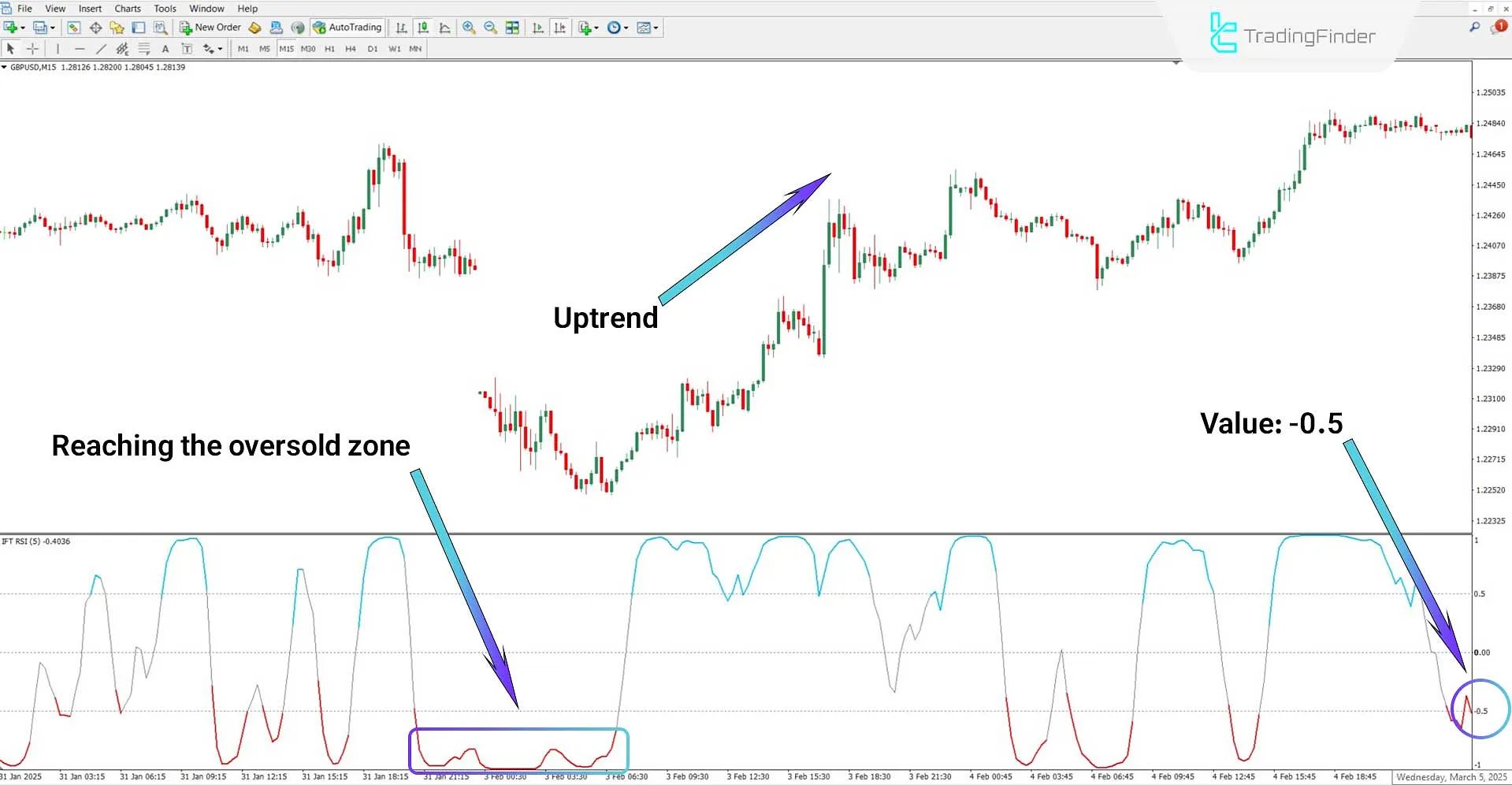This screenshot has width=1512, height=785.
Task: Open the templates dropdown menu
Action: pos(655,27)
